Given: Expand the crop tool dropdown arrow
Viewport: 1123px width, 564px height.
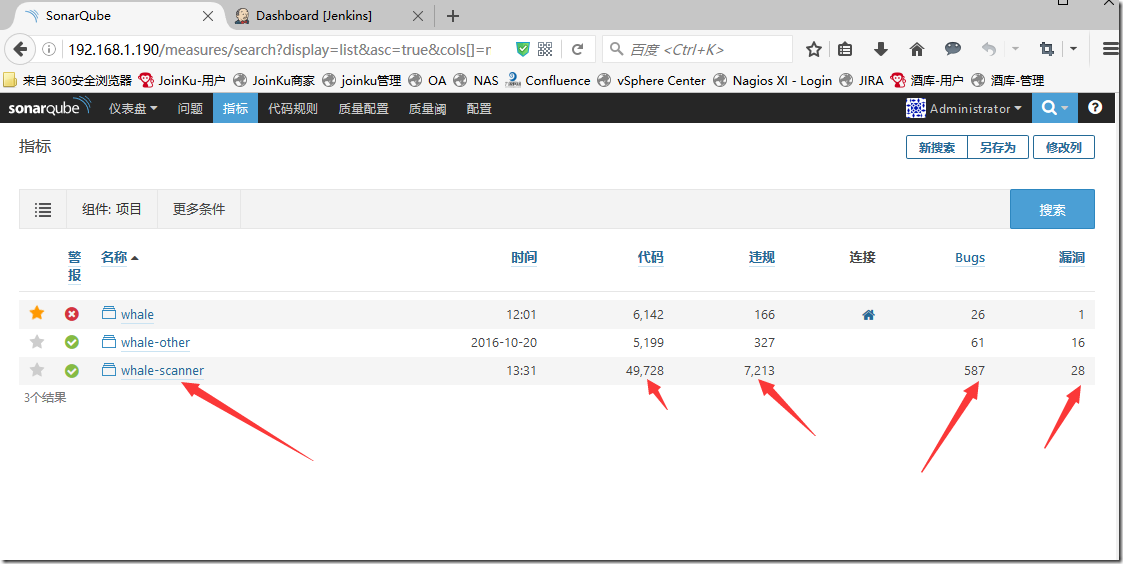Looking at the screenshot, I should pos(1073,49).
